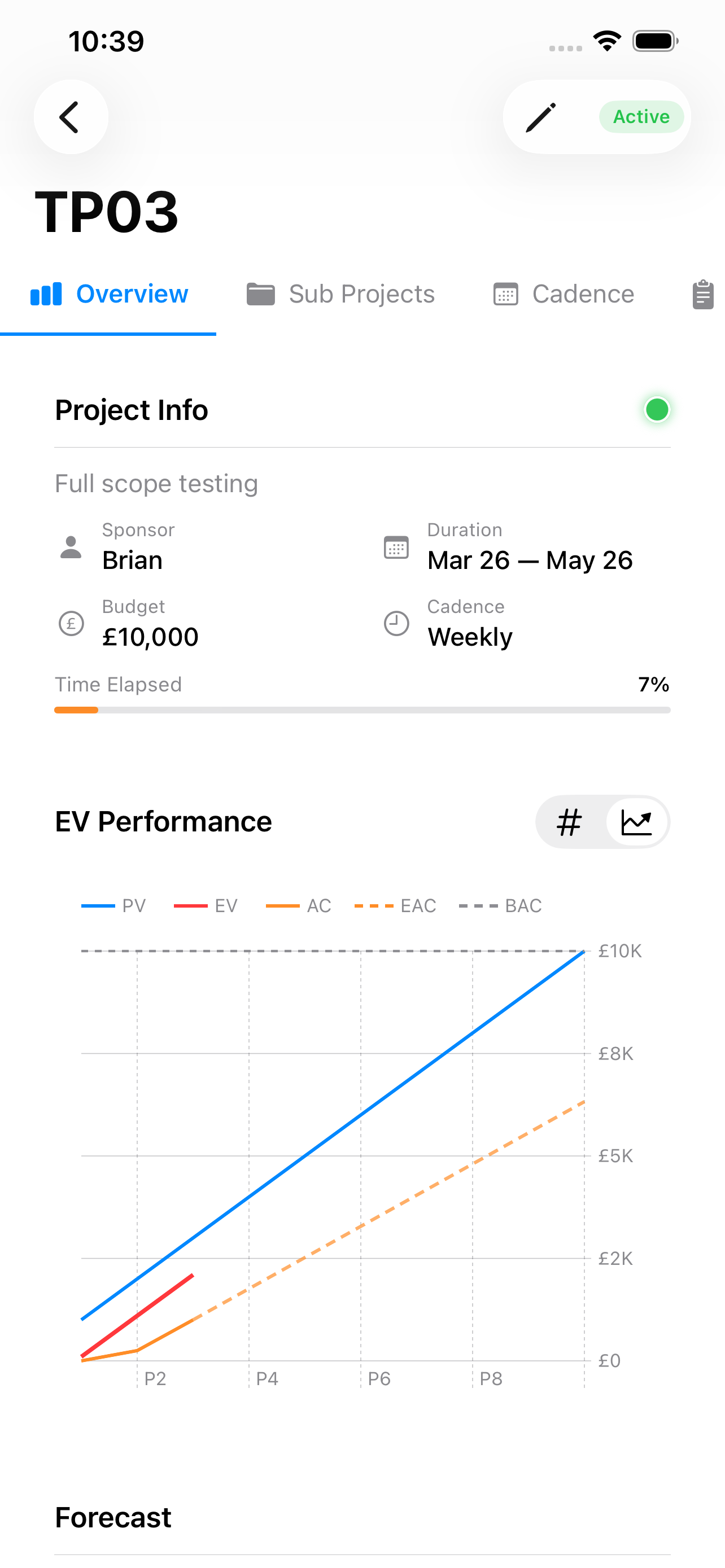Tap the Active status badge
This screenshot has width=725, height=1568.
(x=641, y=116)
